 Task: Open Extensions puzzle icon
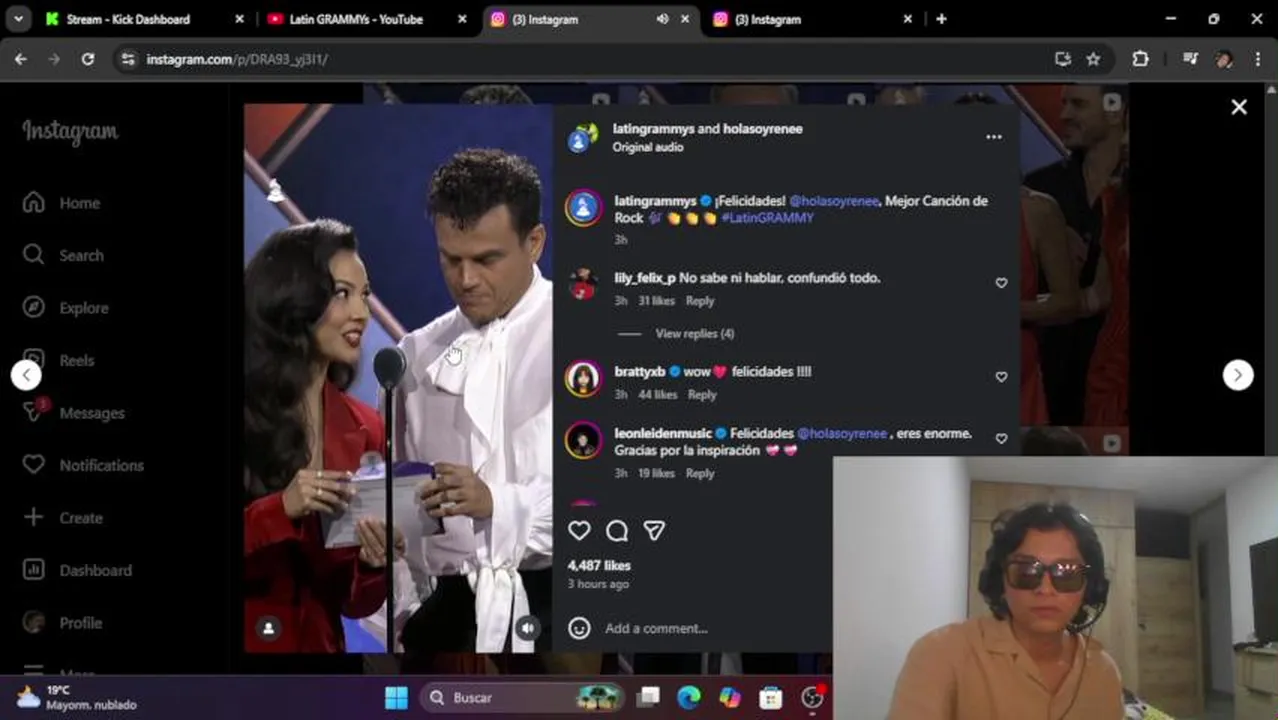coord(1140,59)
